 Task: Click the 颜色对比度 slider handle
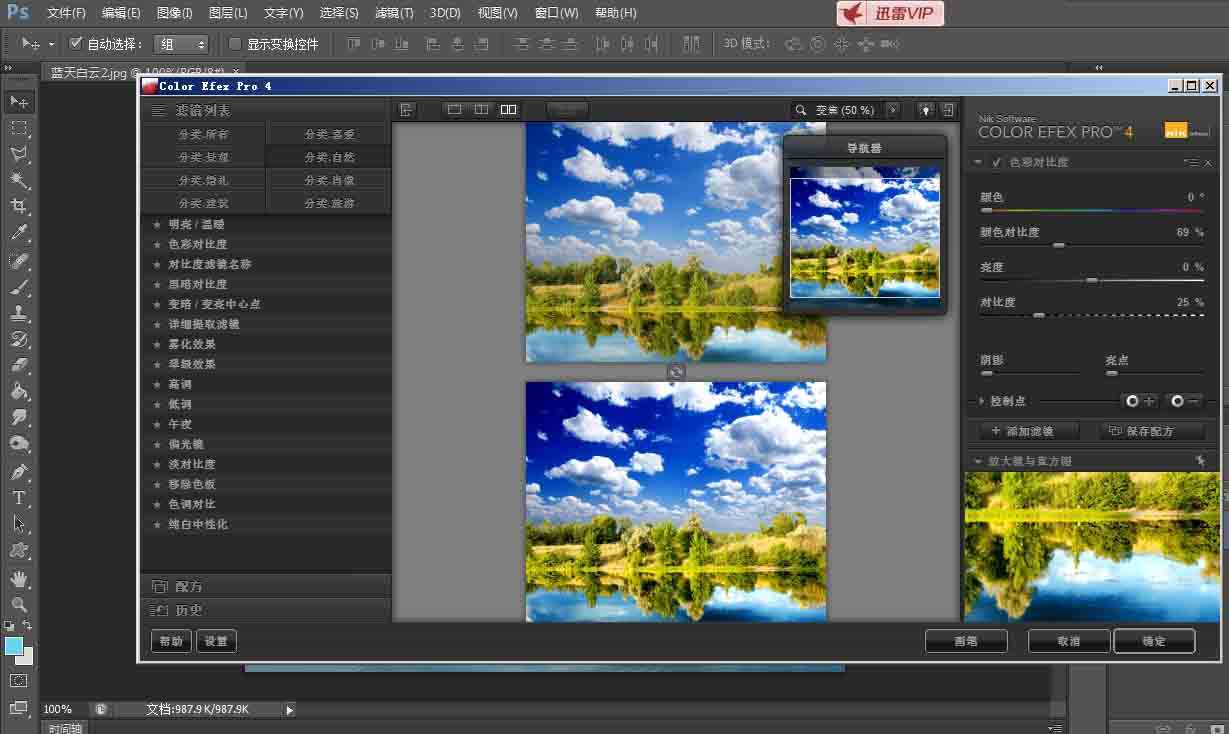click(1059, 245)
